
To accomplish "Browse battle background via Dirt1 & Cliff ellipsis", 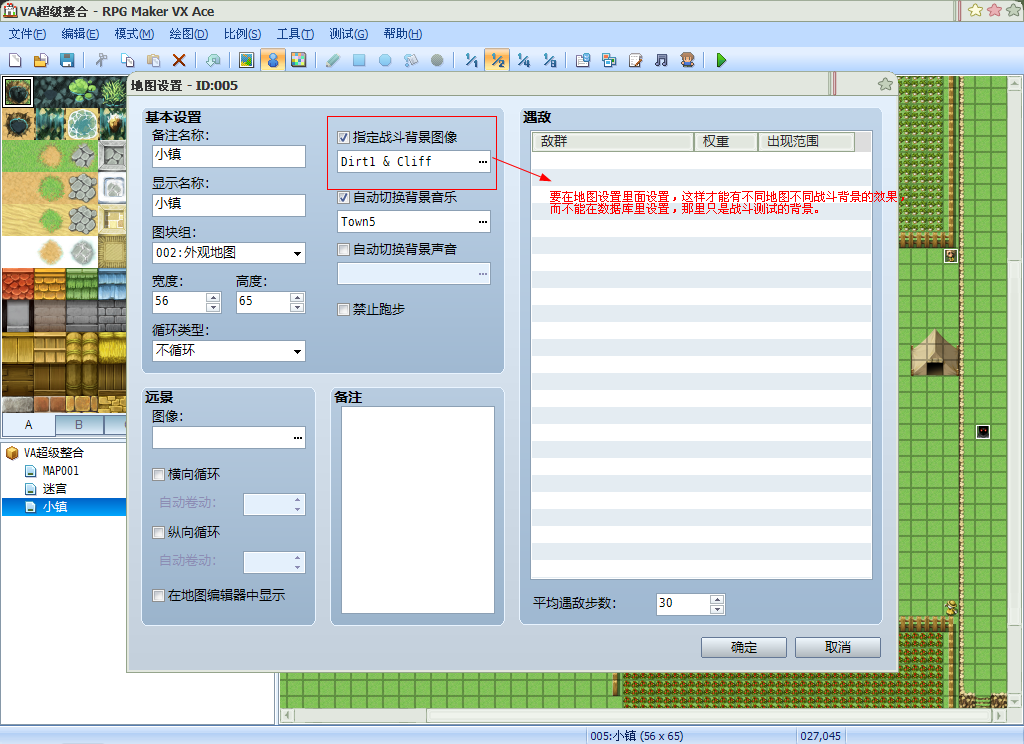I will tap(483, 161).
